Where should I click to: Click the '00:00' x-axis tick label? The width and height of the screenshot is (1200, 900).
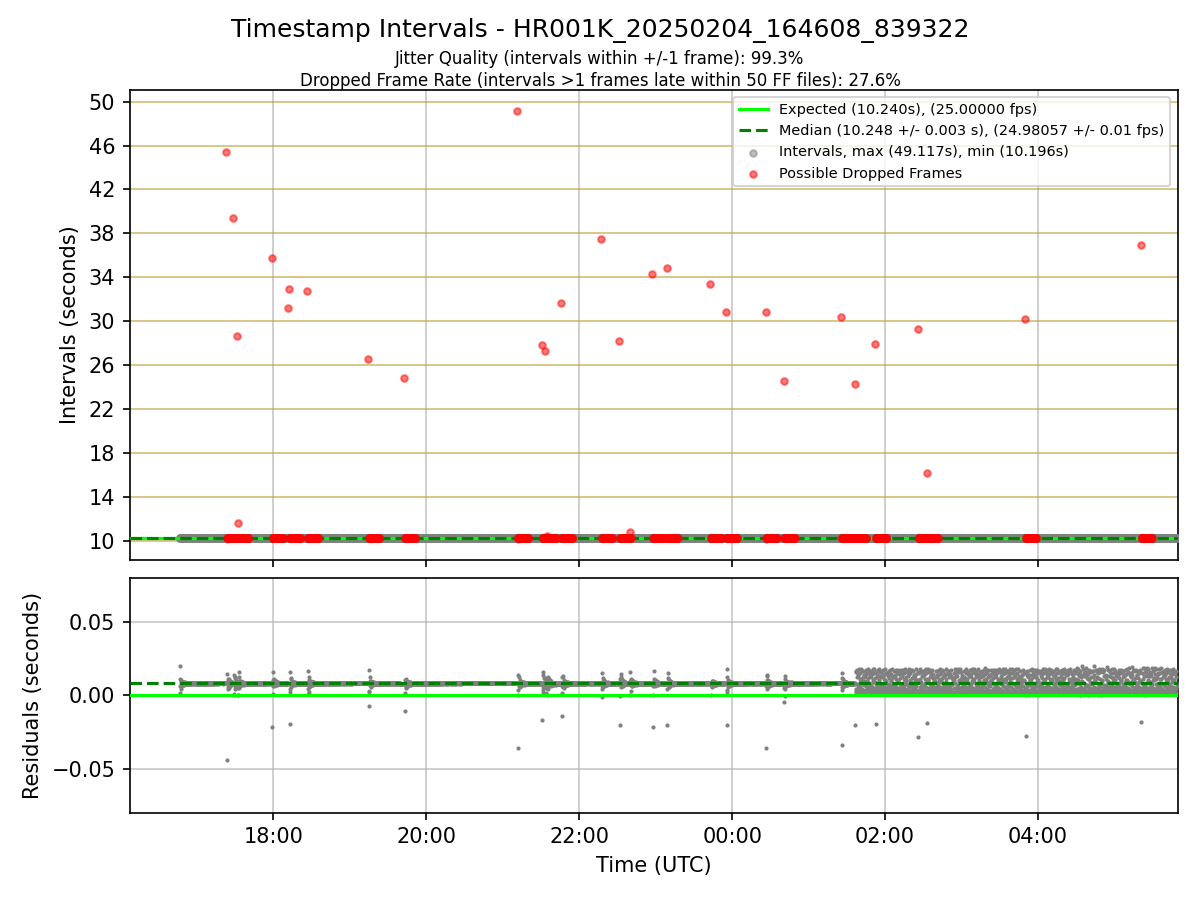[x=732, y=835]
